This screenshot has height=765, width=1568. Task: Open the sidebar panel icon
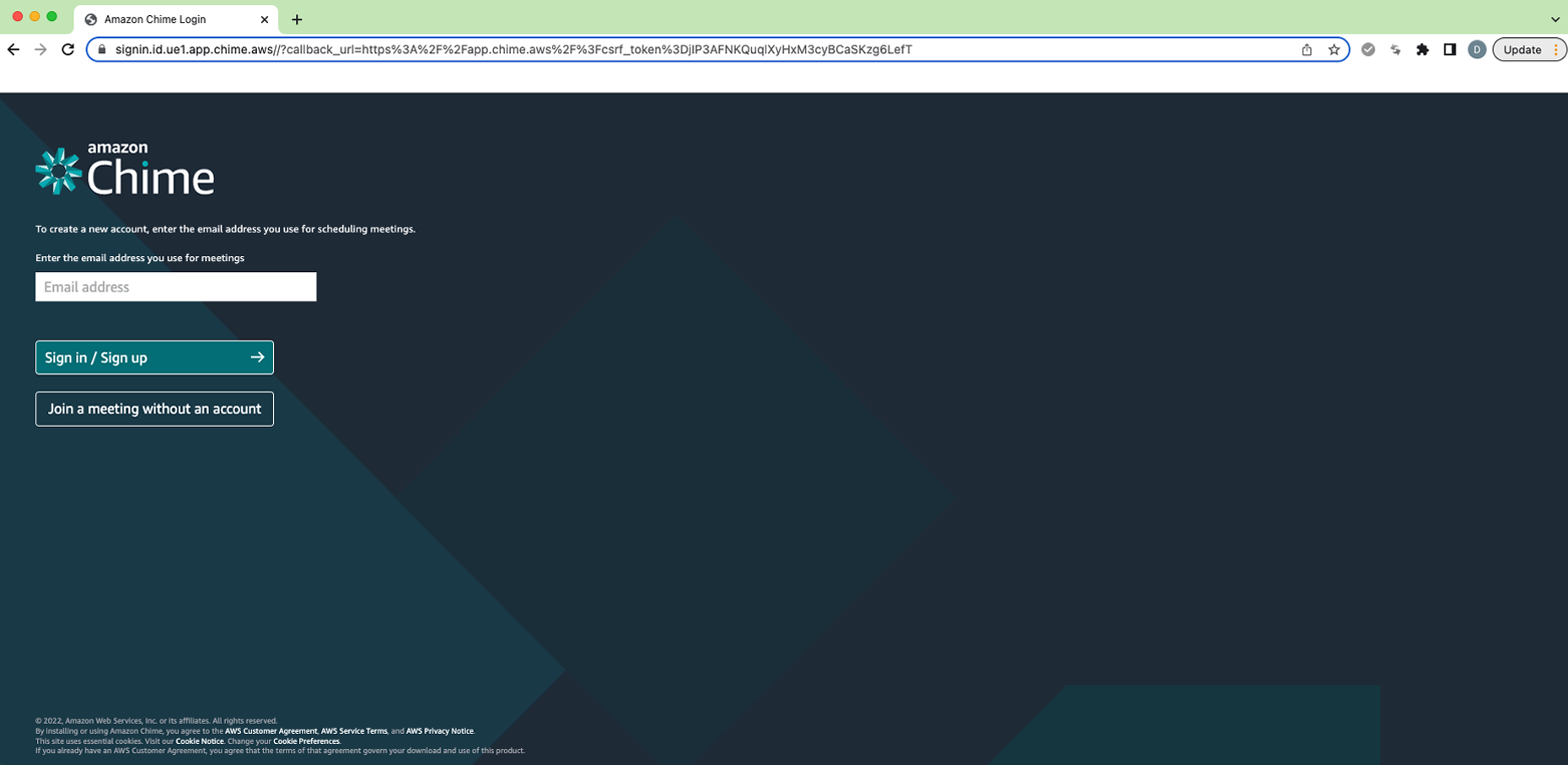(1450, 50)
